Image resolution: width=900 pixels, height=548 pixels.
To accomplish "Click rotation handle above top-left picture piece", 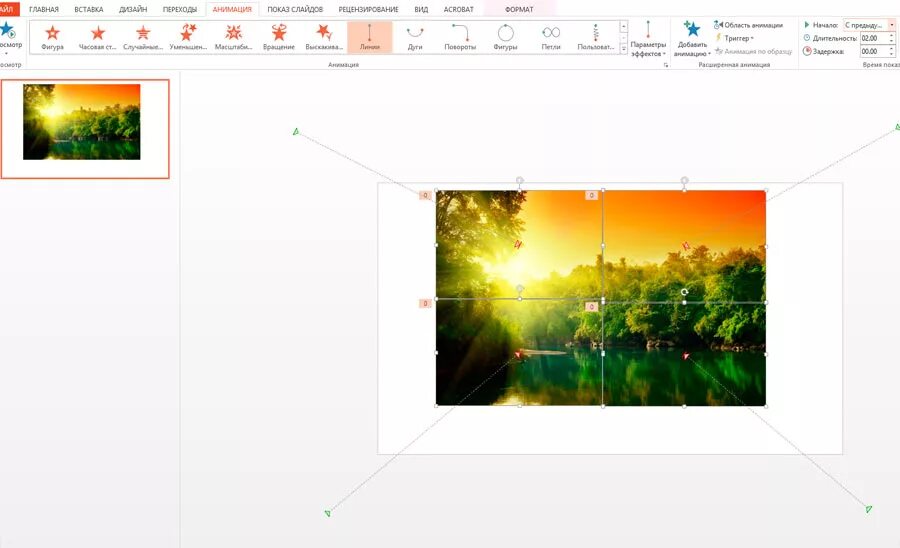I will pos(519,180).
